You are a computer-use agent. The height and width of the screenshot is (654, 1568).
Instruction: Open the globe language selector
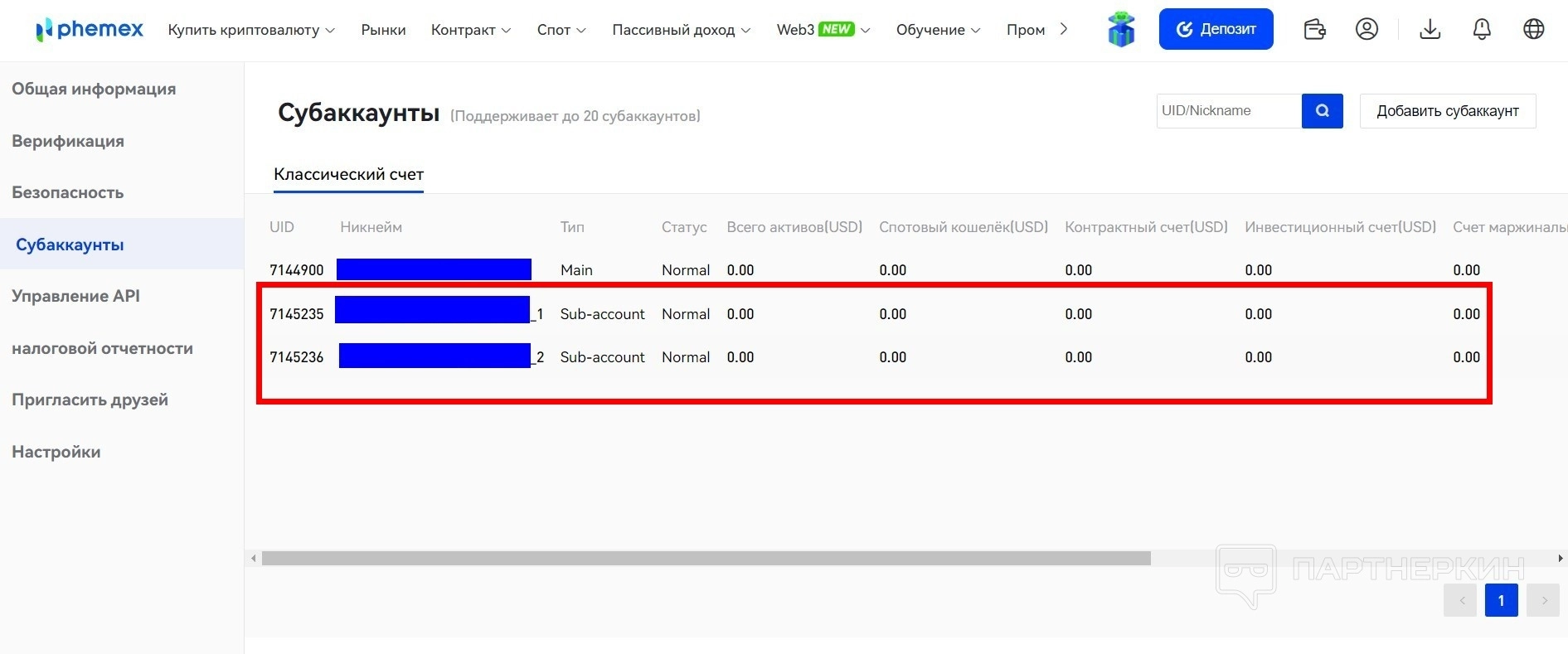coord(1534,30)
